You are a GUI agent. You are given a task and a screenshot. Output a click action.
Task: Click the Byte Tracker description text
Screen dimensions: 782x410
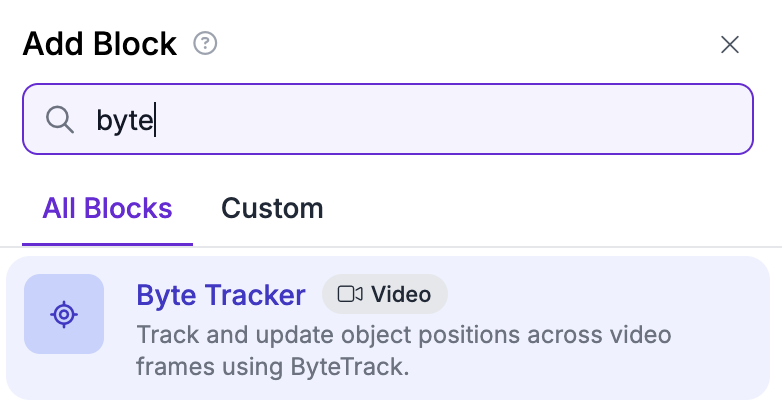point(403,351)
